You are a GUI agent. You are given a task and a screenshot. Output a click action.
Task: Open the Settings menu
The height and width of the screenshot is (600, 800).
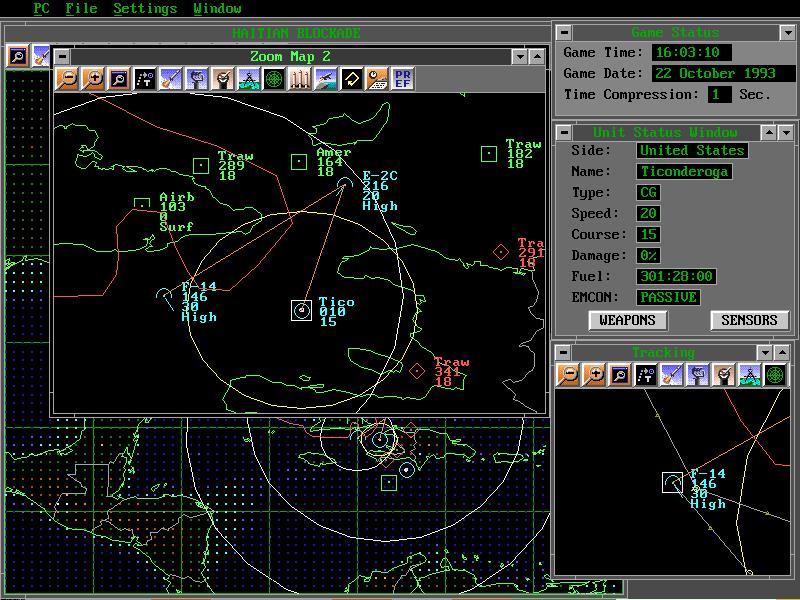[x=145, y=9]
